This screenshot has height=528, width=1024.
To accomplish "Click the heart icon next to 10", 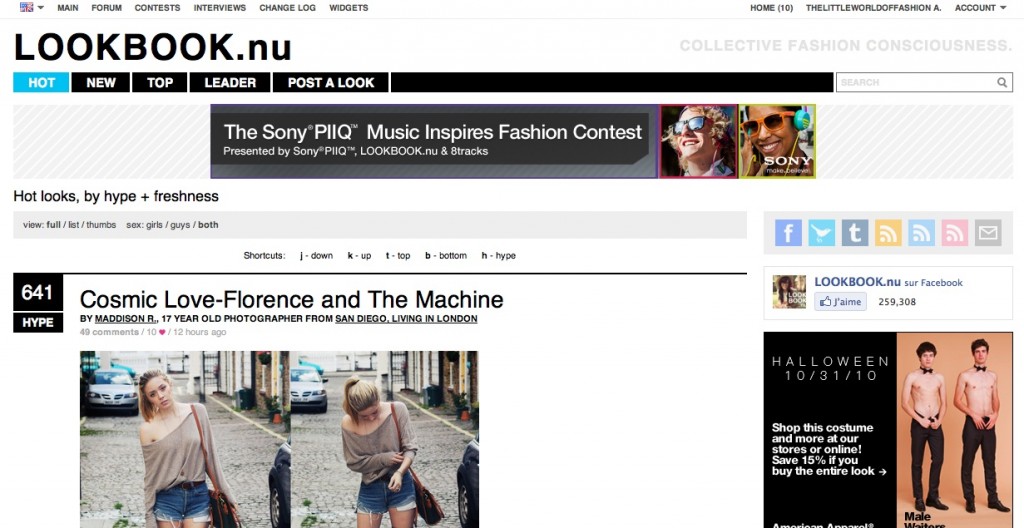I will point(162,332).
